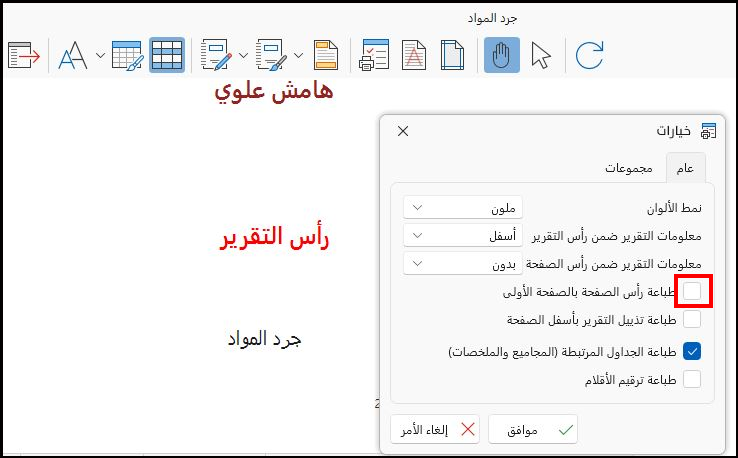Image resolution: width=738 pixels, height=458 pixels.
Task: Click the page with red letter A icon
Action: 414,55
